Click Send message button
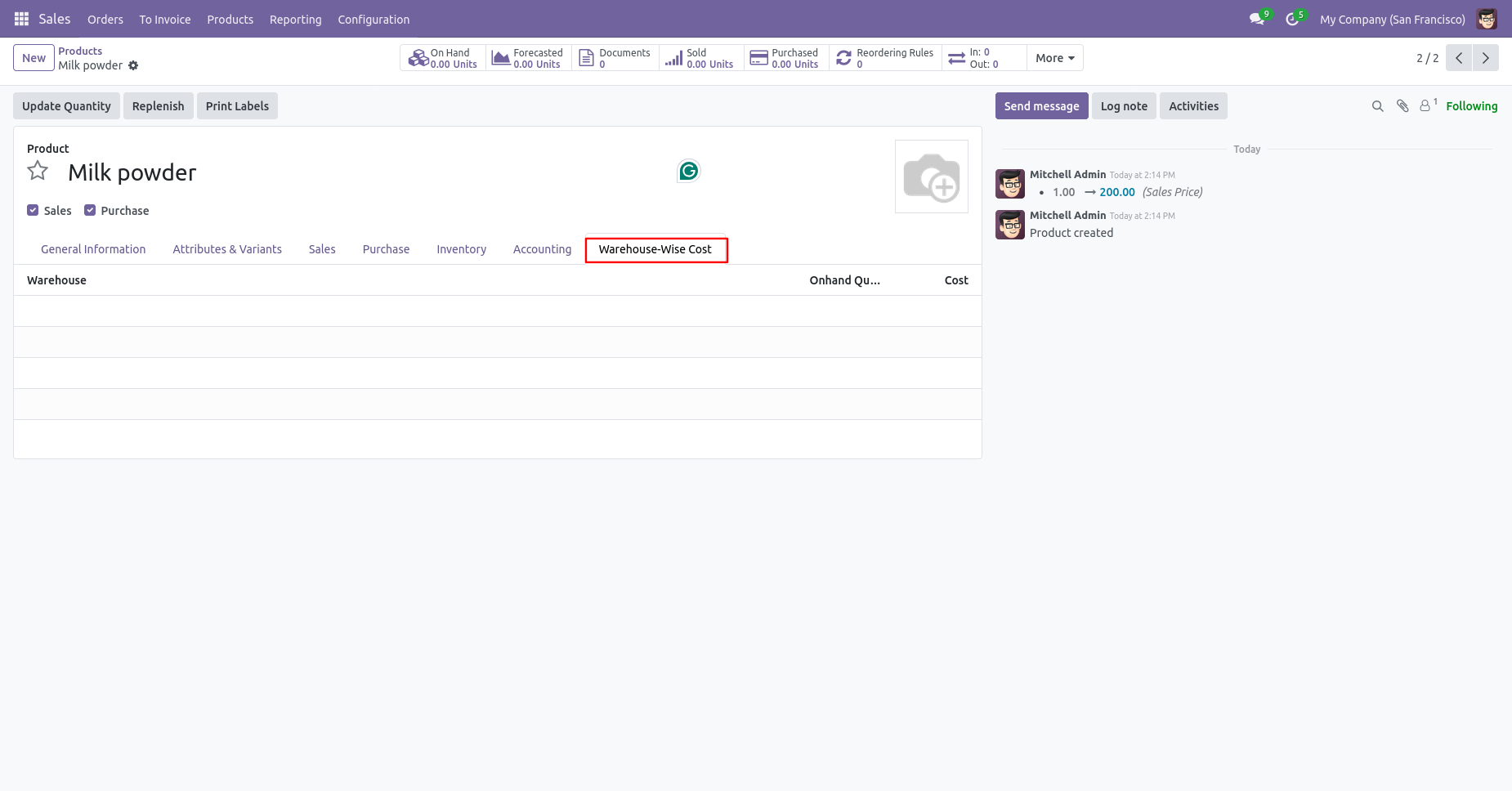This screenshot has width=1512, height=791. click(1041, 106)
